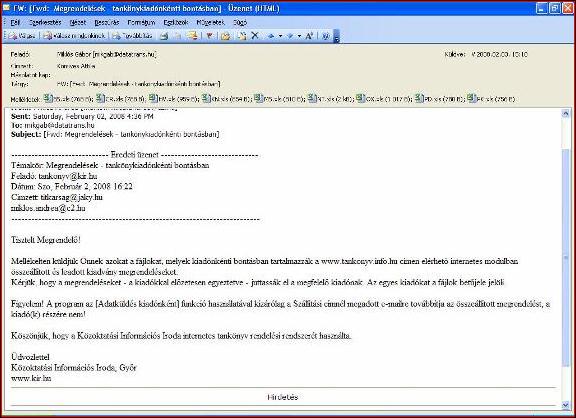Click the font size A icon
Screen dimensions: 576x418
[x=309, y=36]
